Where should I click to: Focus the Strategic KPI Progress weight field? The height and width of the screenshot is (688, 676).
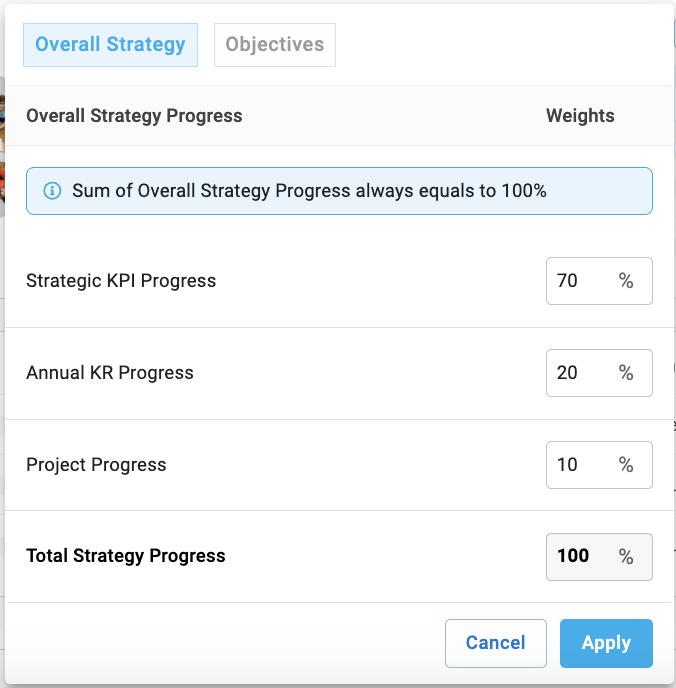(x=599, y=281)
